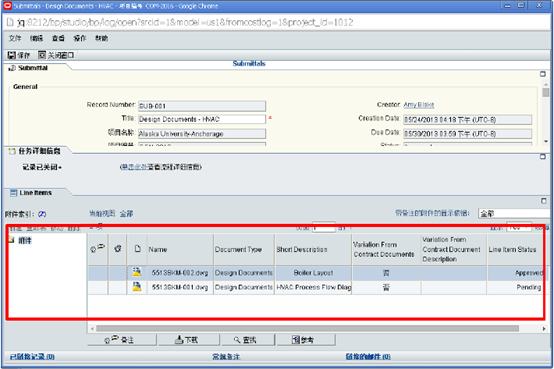Click the comments column header icon
Image resolution: width=554 pixels, height=369 pixels.
(98, 248)
